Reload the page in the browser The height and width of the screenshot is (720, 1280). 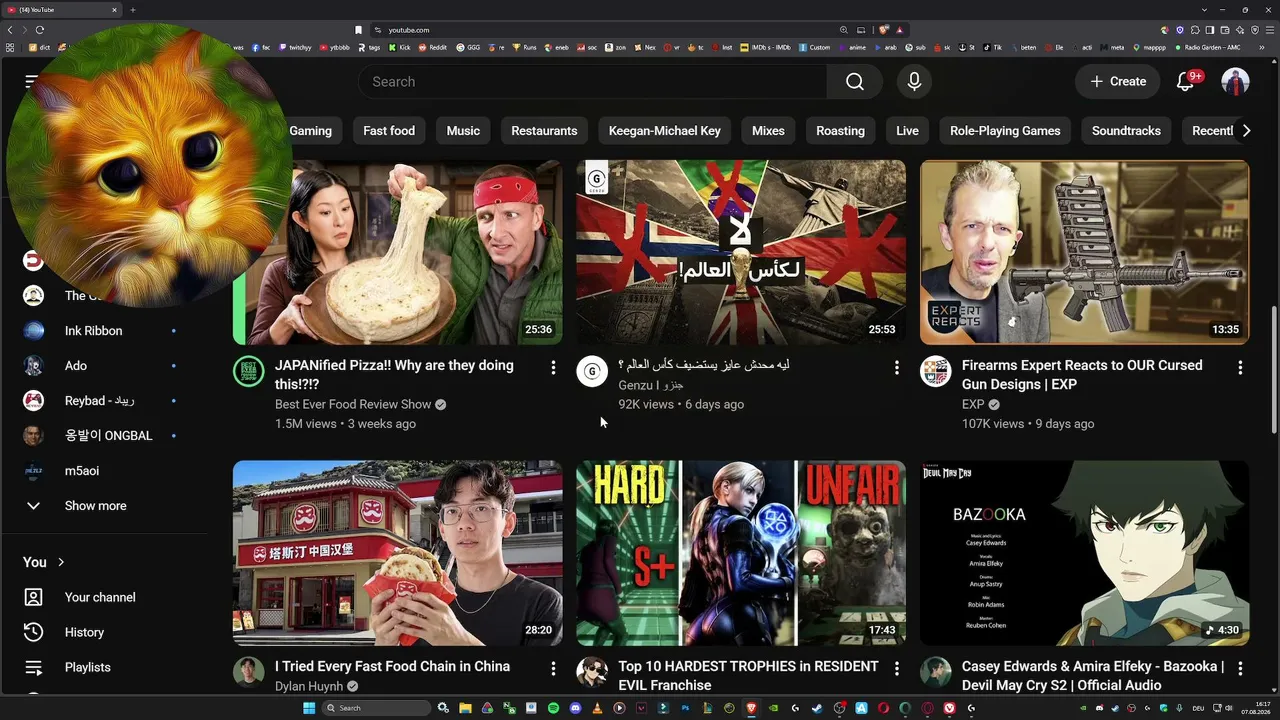coord(40,30)
